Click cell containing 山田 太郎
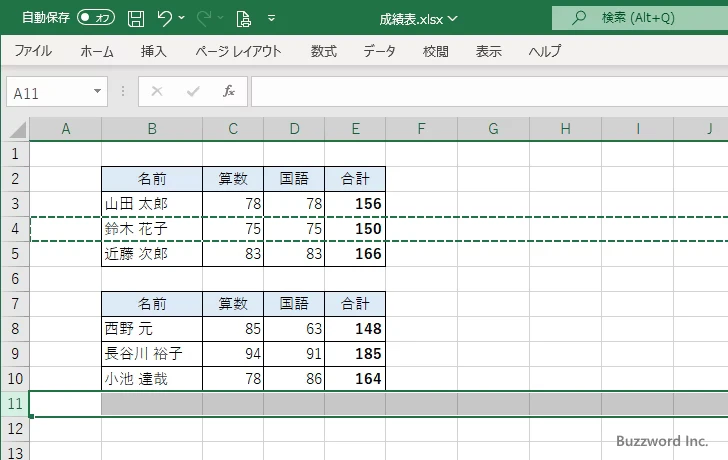Viewport: 728px width, 460px height. (152, 204)
